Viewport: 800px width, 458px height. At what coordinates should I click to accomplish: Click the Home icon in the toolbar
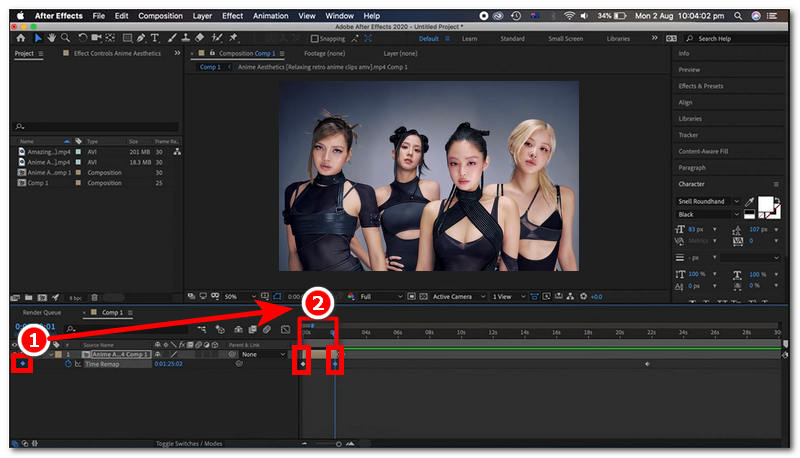pos(21,38)
